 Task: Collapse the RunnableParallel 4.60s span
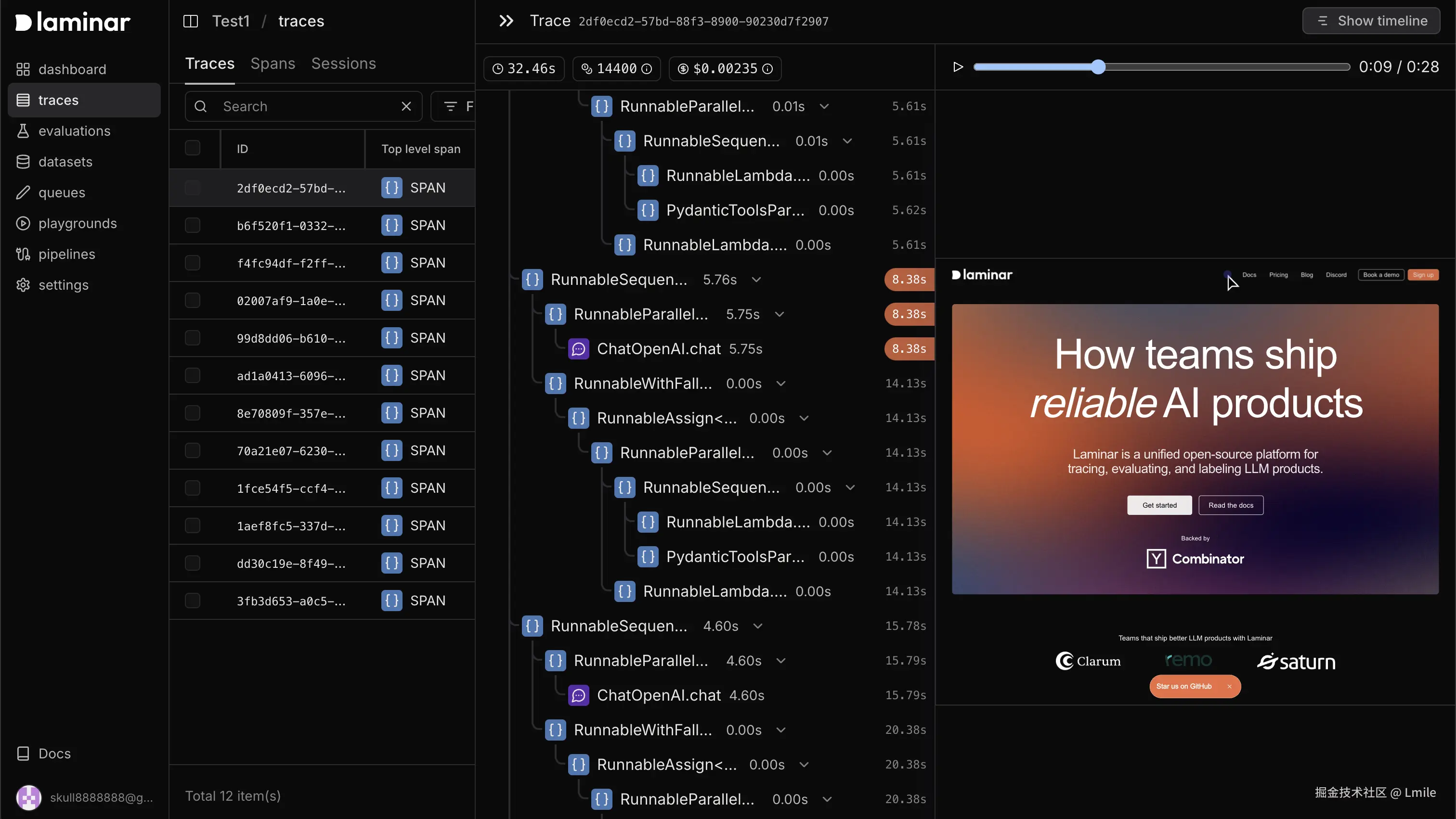point(780,660)
